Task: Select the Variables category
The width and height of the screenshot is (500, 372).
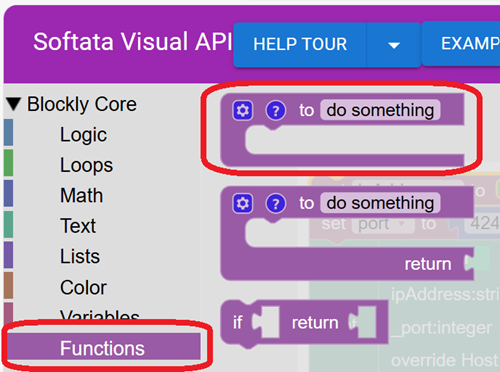Action: [x=99, y=315]
